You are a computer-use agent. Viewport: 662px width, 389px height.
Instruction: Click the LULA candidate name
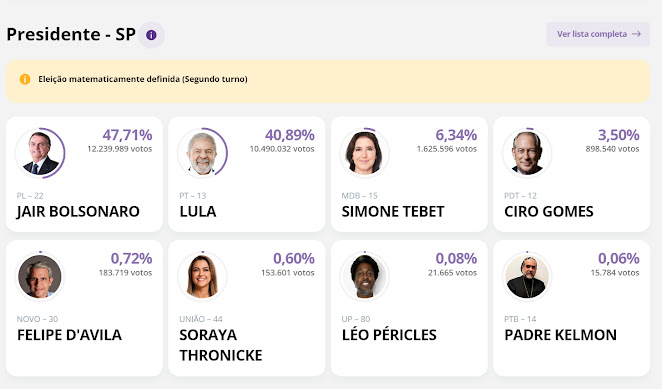[x=198, y=211]
